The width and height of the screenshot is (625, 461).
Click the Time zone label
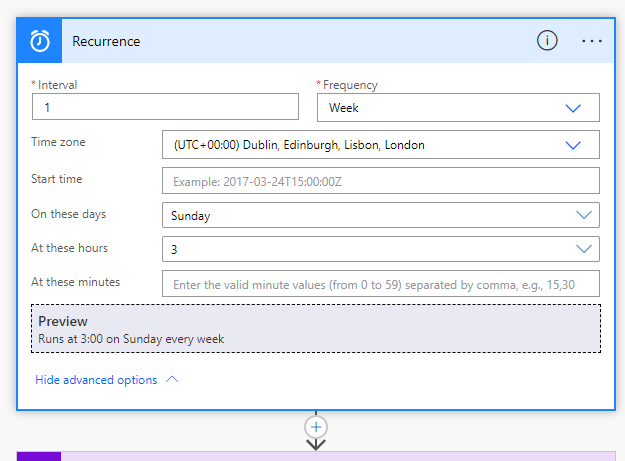59,143
